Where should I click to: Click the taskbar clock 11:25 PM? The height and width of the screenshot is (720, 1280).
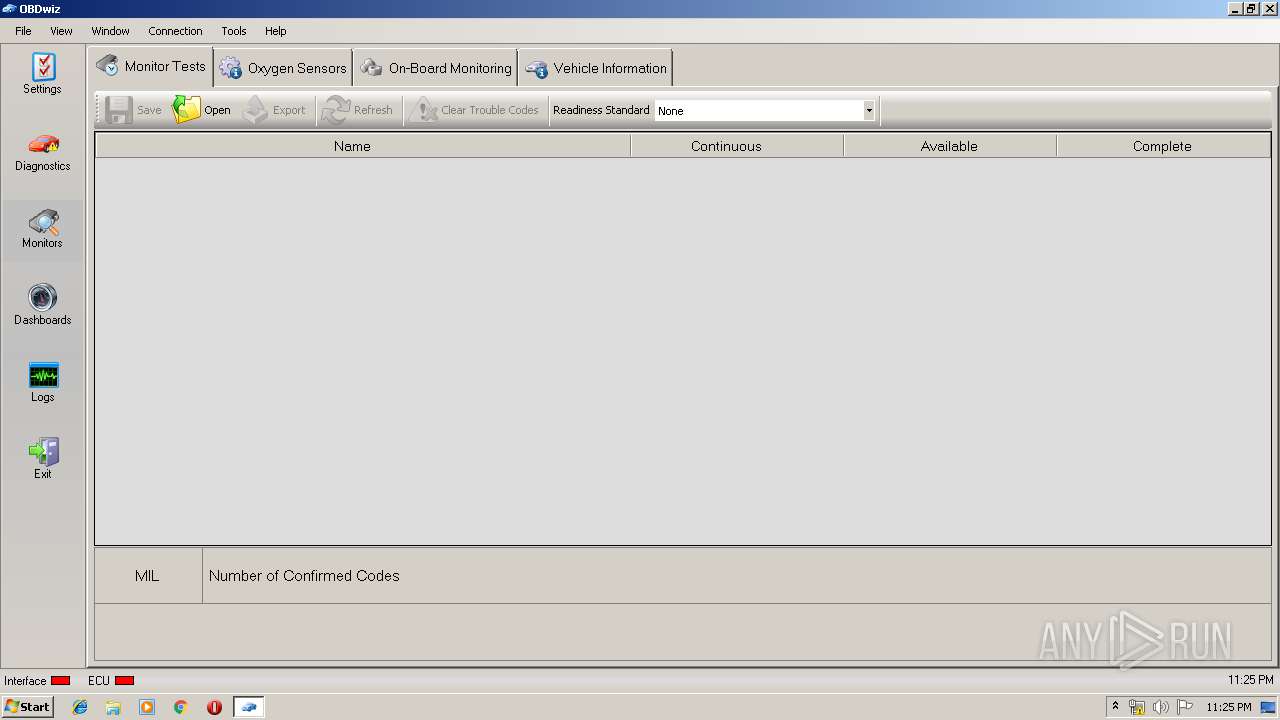1229,707
